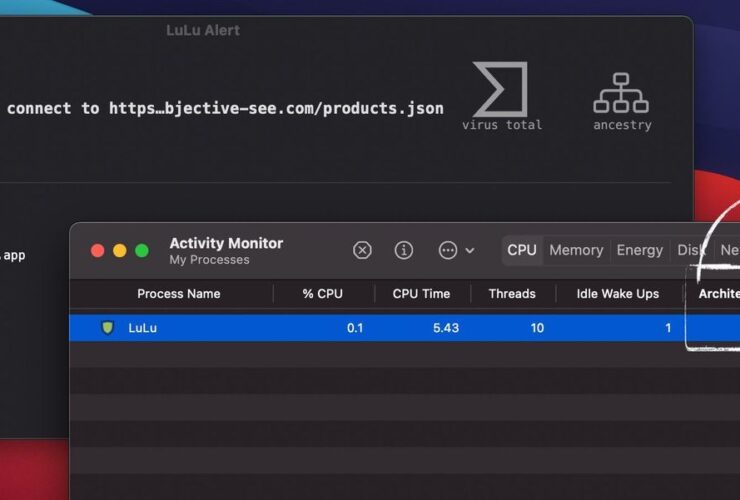Screen dimensions: 740x500
Task: Click the LuLu shield icon in list
Action: [108, 328]
